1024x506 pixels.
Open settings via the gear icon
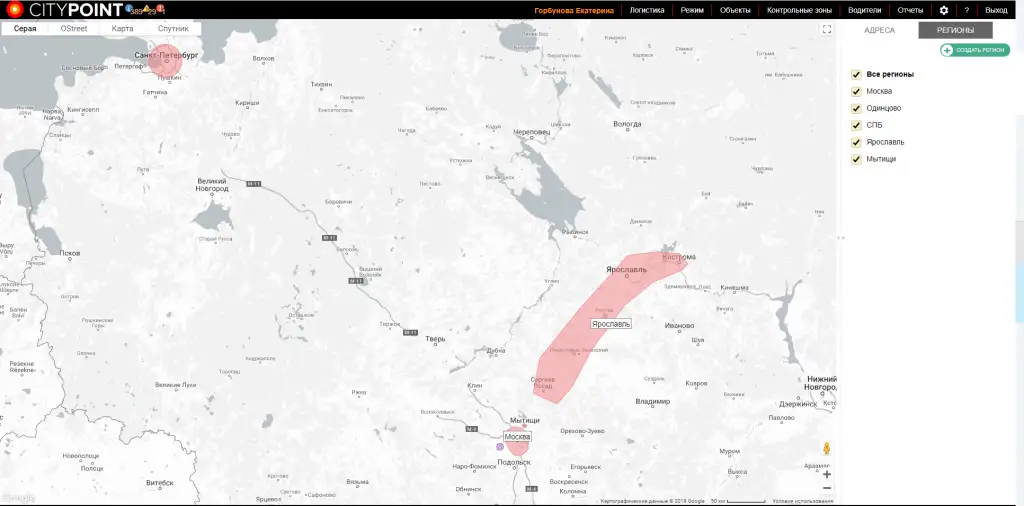943,10
